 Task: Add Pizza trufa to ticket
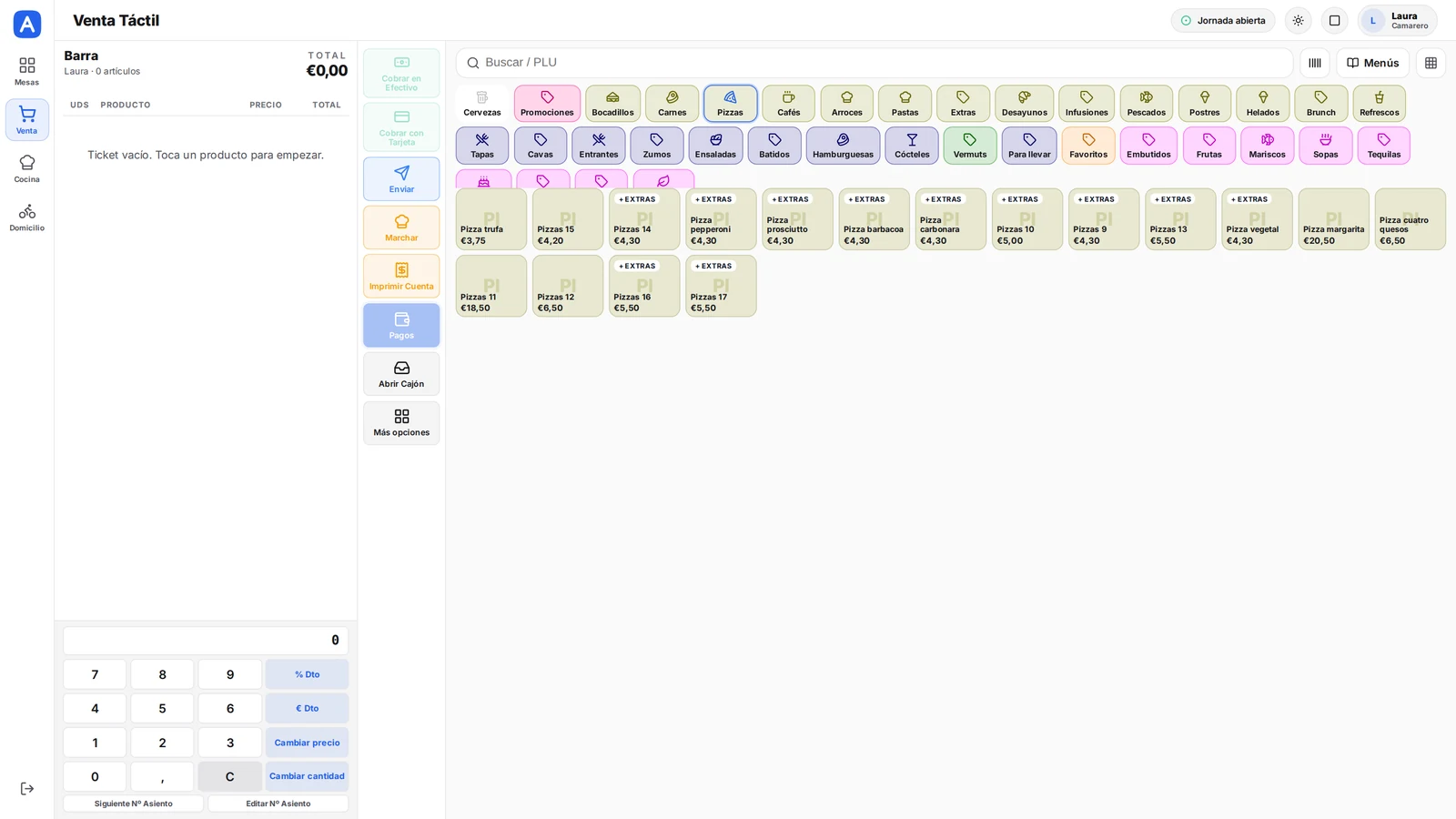pyautogui.click(x=491, y=219)
